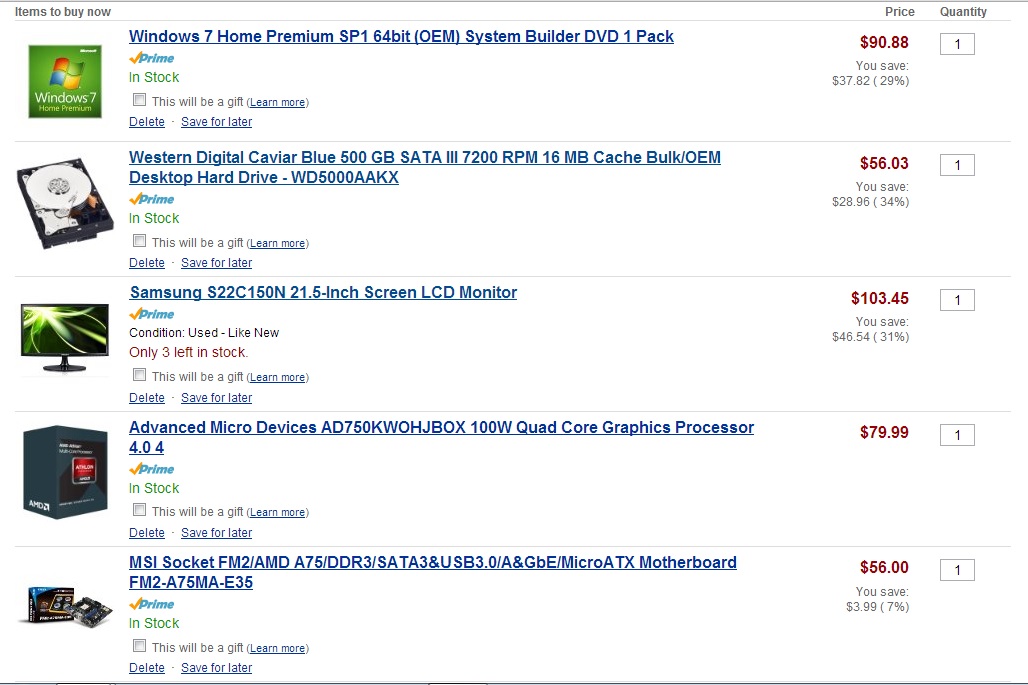
Task: Click the Windows 7 Home Premium product image
Action: click(x=65, y=81)
